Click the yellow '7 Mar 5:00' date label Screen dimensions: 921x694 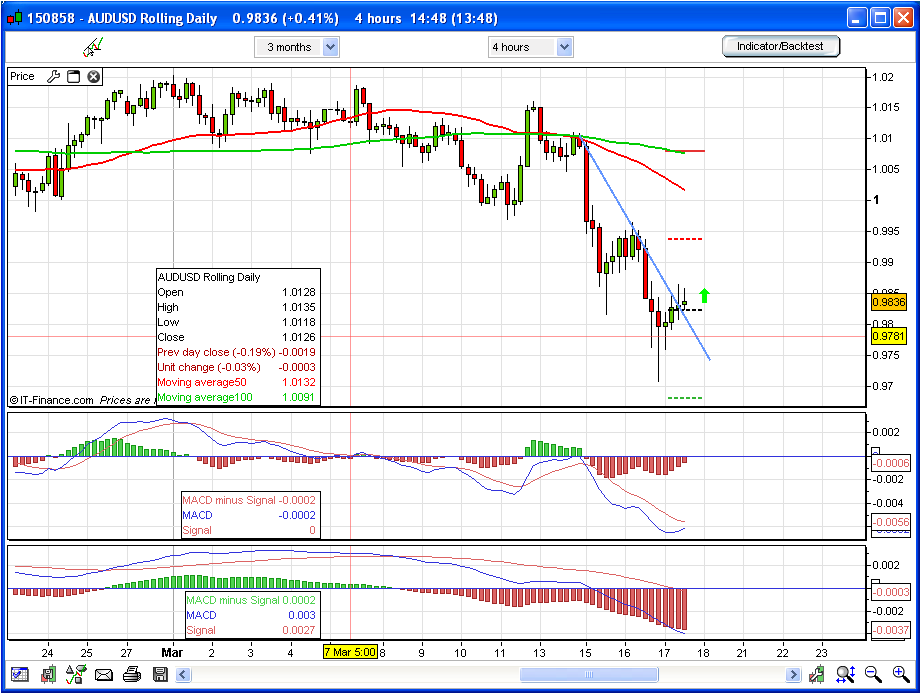pos(350,652)
